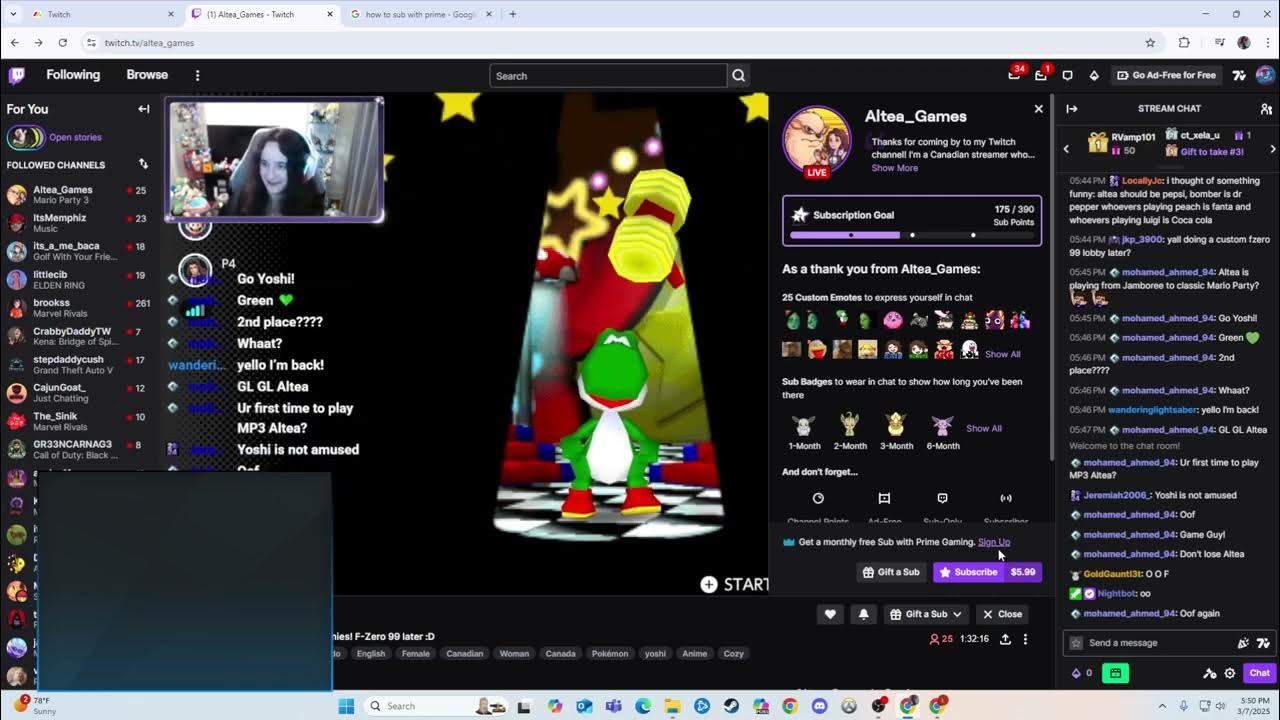This screenshot has height=720, width=1280.
Task: Open the Windows Start menu
Action: [x=346, y=706]
